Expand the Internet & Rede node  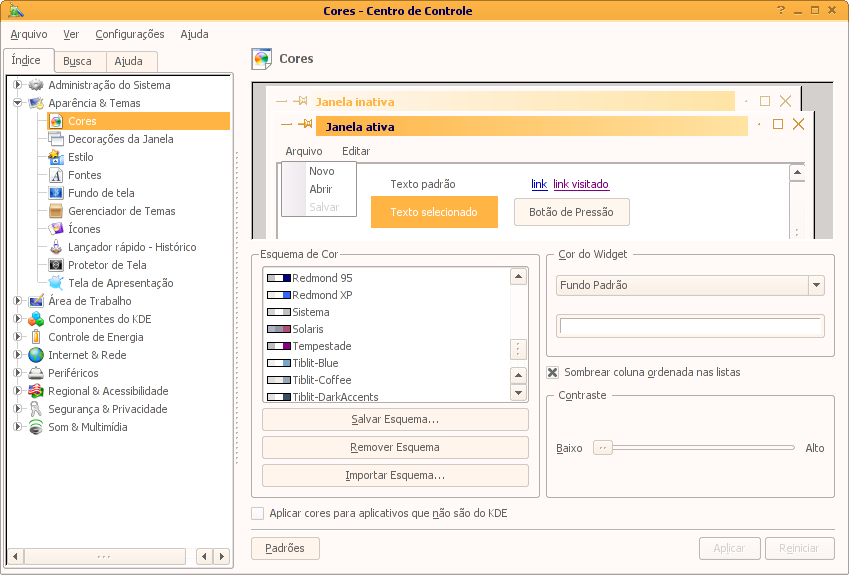[17, 355]
